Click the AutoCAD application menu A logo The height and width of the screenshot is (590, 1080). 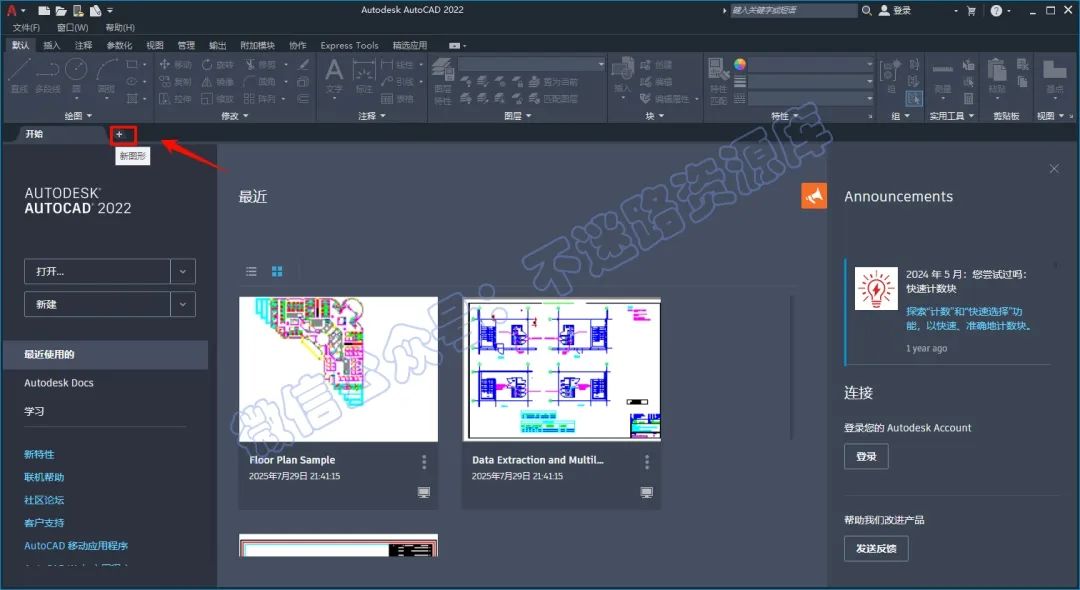(x=11, y=10)
